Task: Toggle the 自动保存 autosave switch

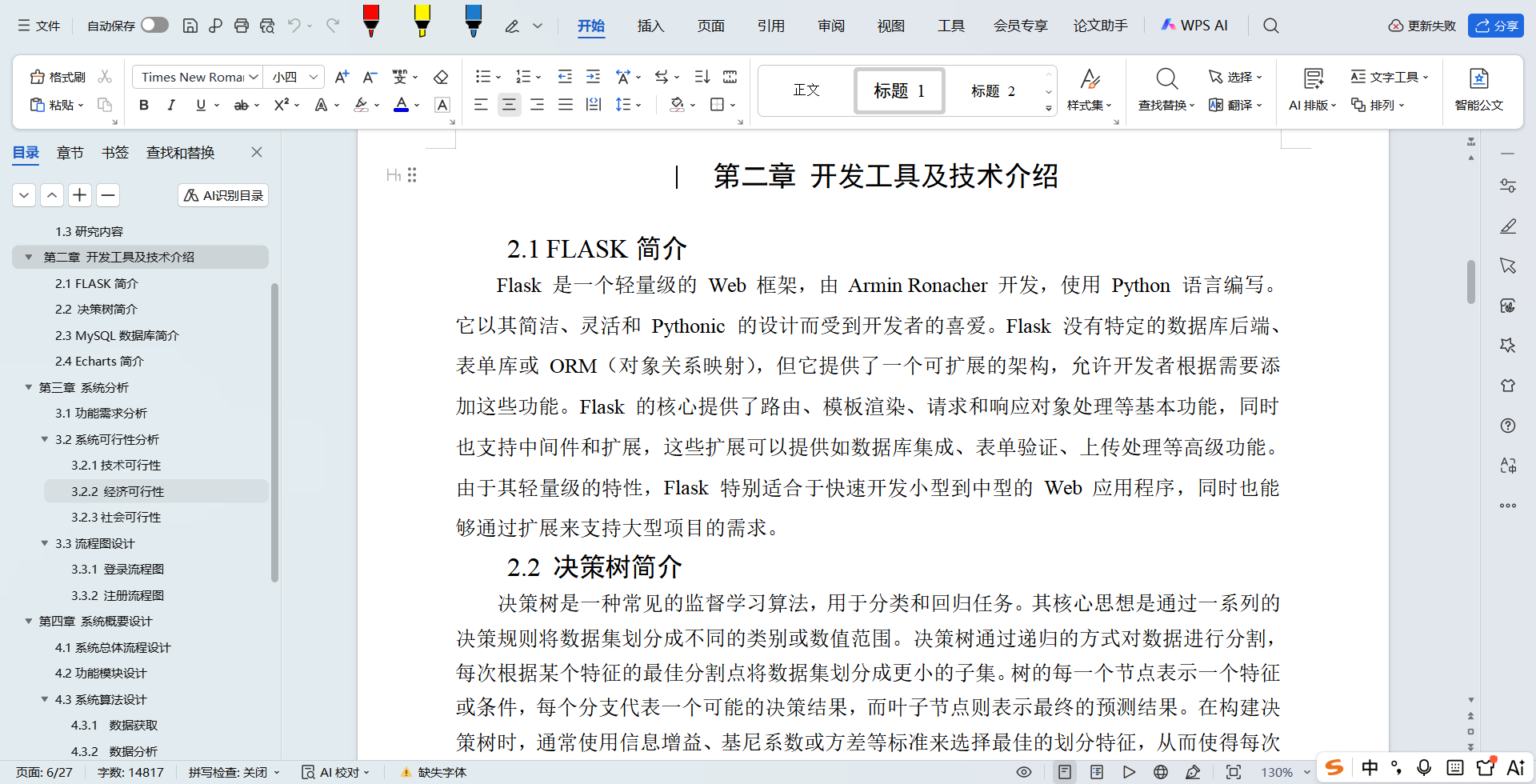Action: coord(154,25)
